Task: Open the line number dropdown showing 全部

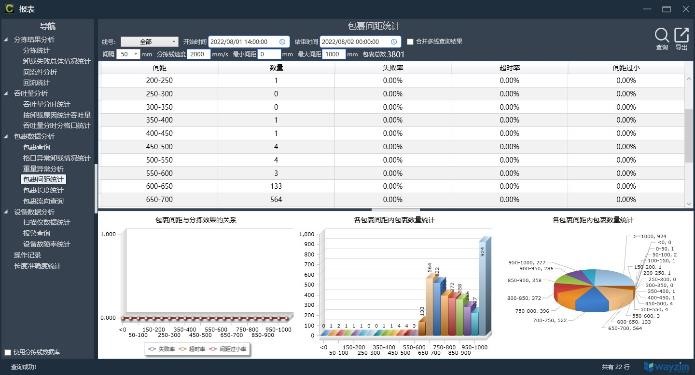Action: pos(149,42)
